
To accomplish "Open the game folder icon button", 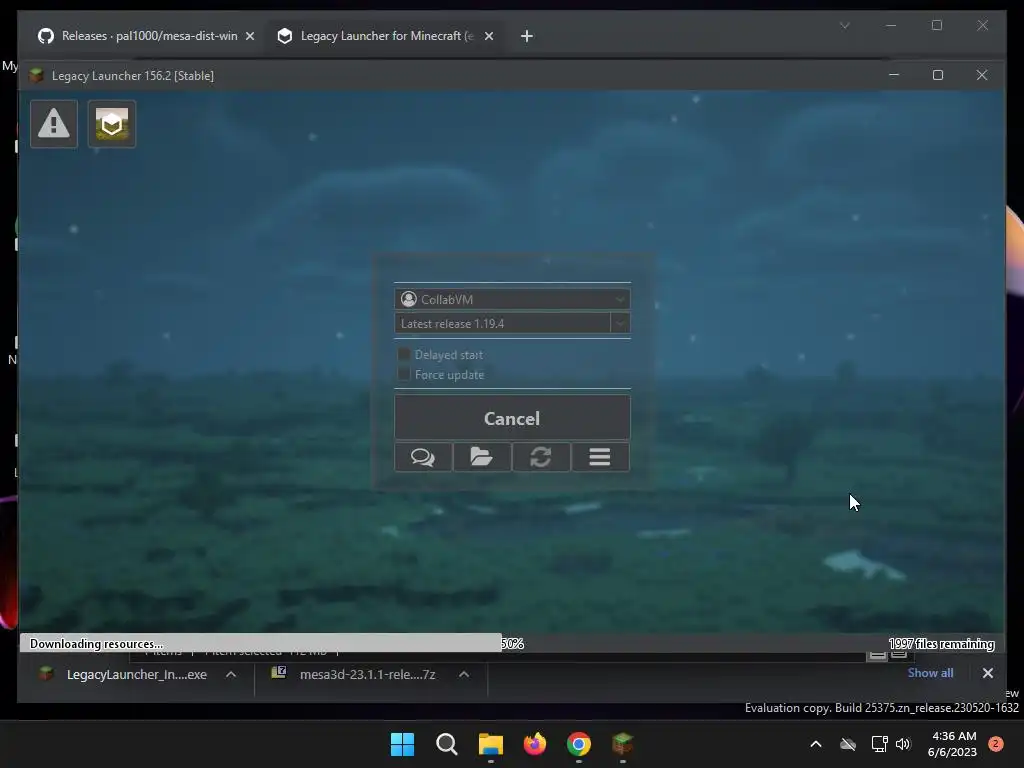I will coord(482,456).
